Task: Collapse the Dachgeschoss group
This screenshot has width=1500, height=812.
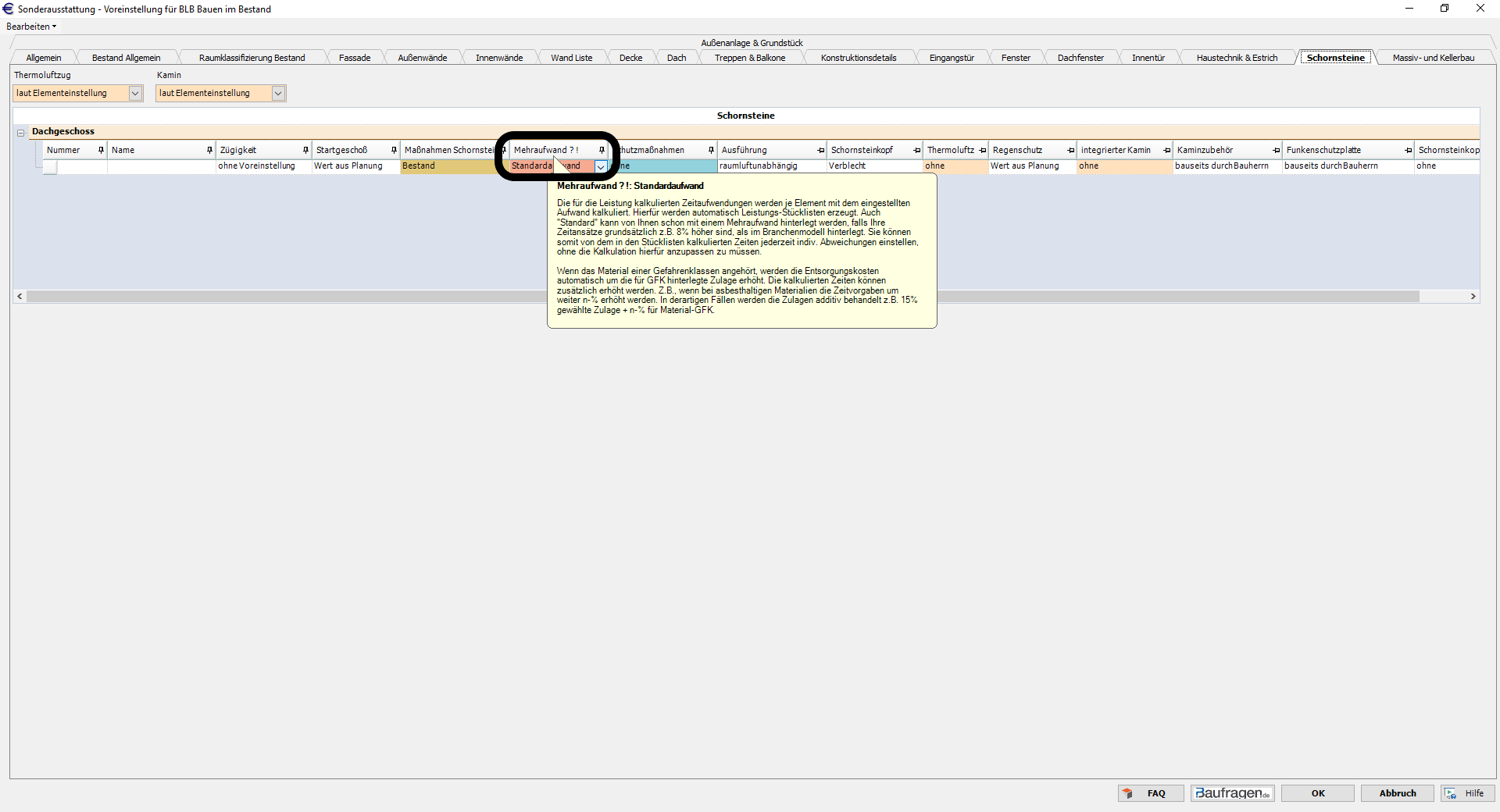Action: (x=21, y=132)
